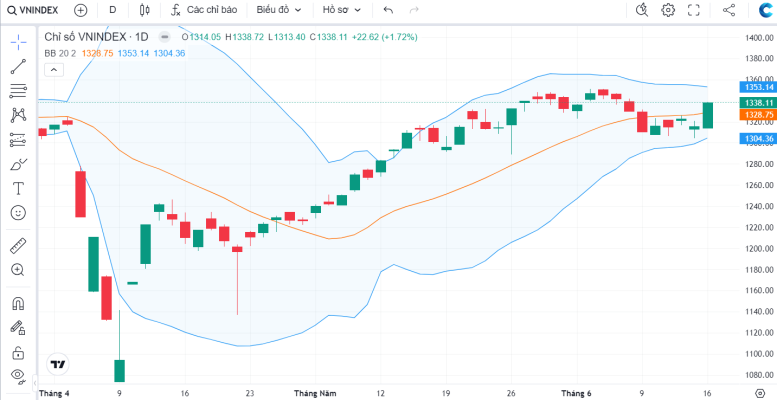Open the forecast and measurement tool
The image size is (777, 400).
coord(18,140)
